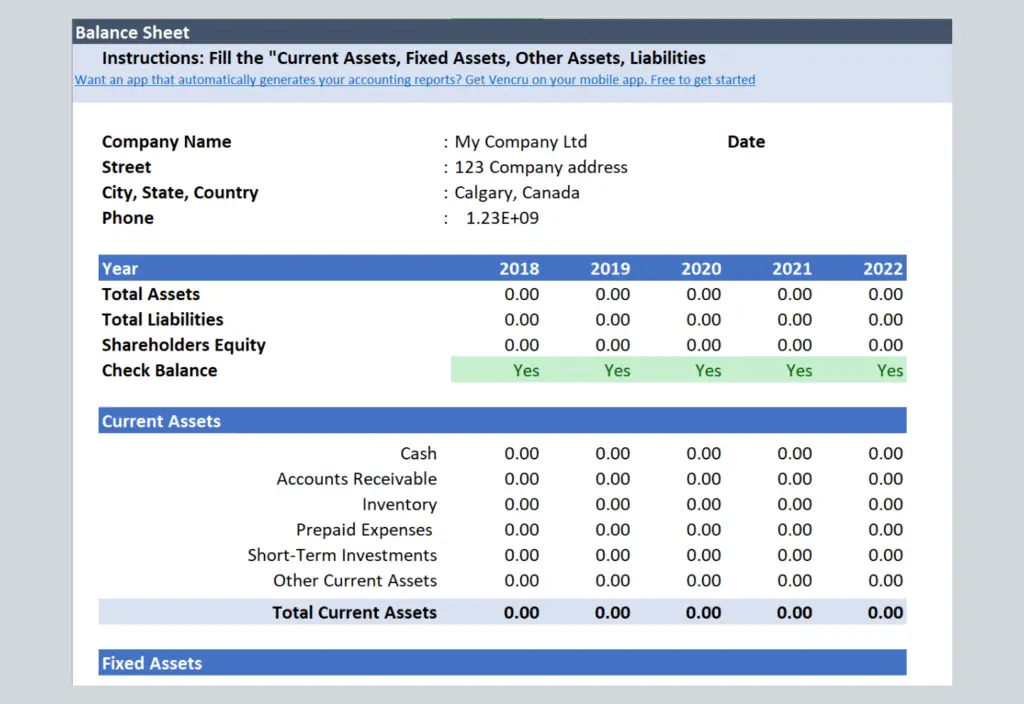The height and width of the screenshot is (704, 1024).
Task: Select the Accounts Receivable value for 2020
Action: 703,479
